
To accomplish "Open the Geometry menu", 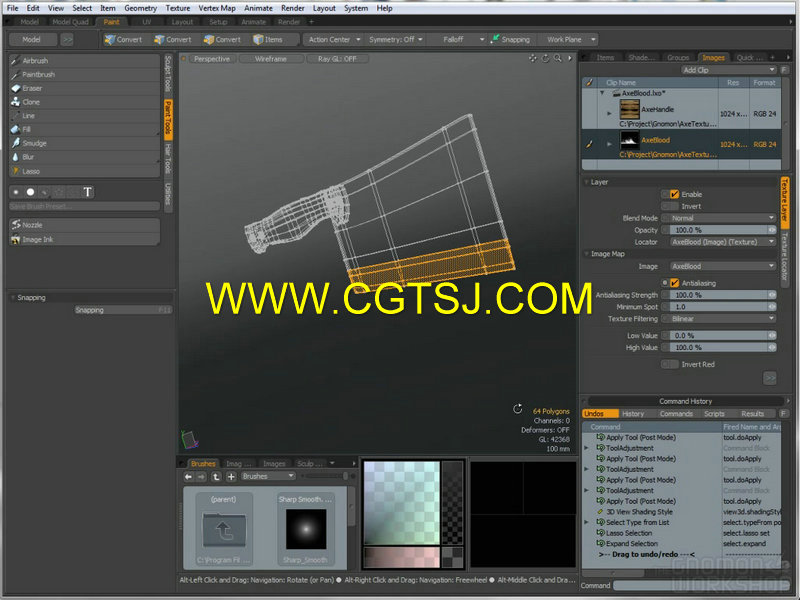I will 140,8.
